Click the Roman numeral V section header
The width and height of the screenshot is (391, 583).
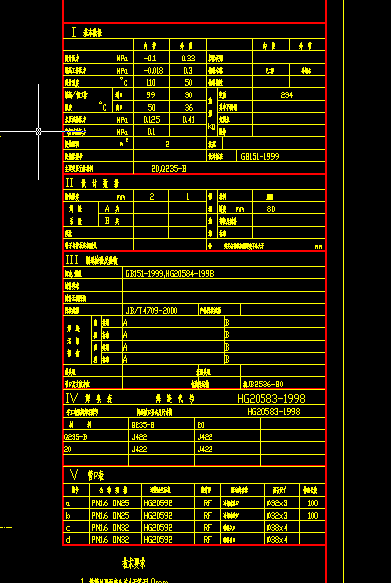pos(74,475)
